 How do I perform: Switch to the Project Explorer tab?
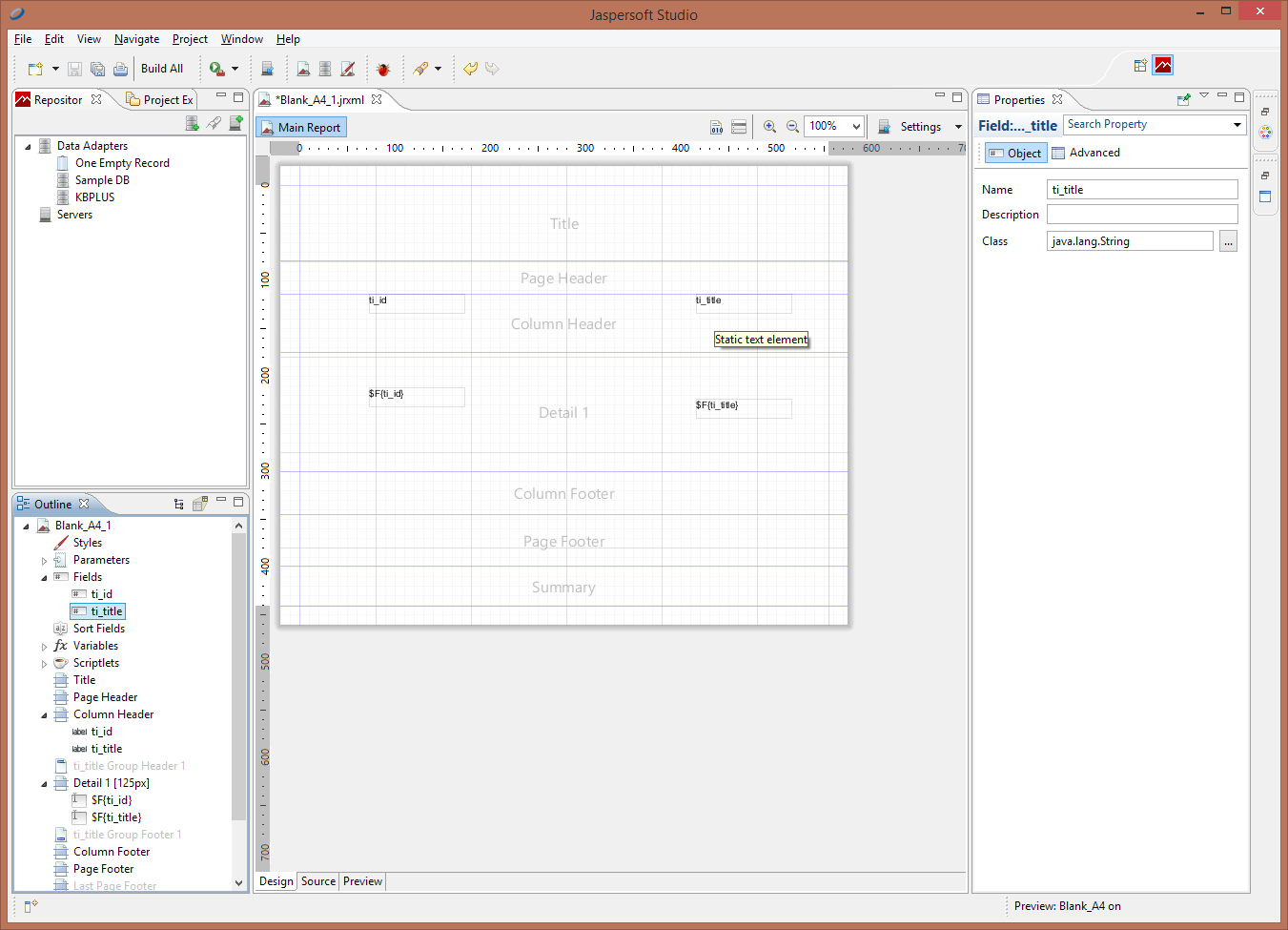pos(160,100)
